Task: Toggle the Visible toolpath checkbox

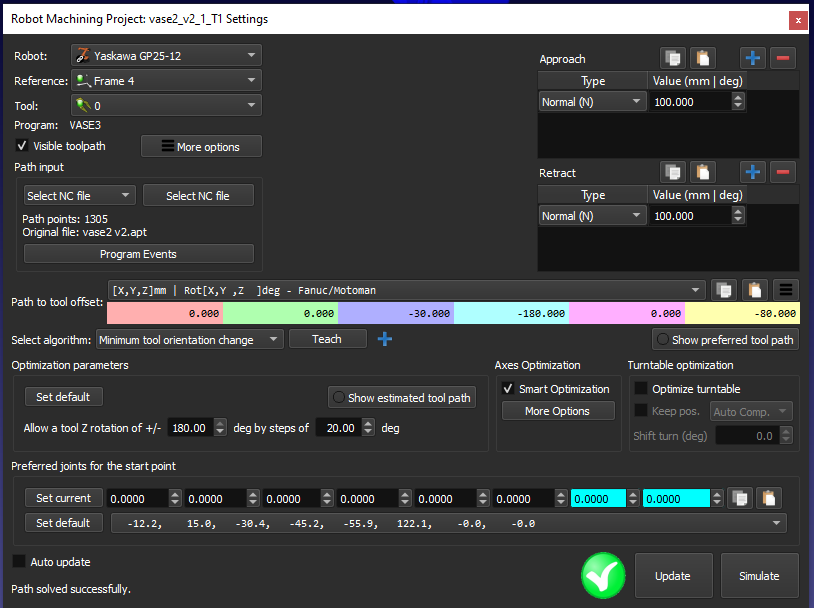Action: (x=22, y=146)
